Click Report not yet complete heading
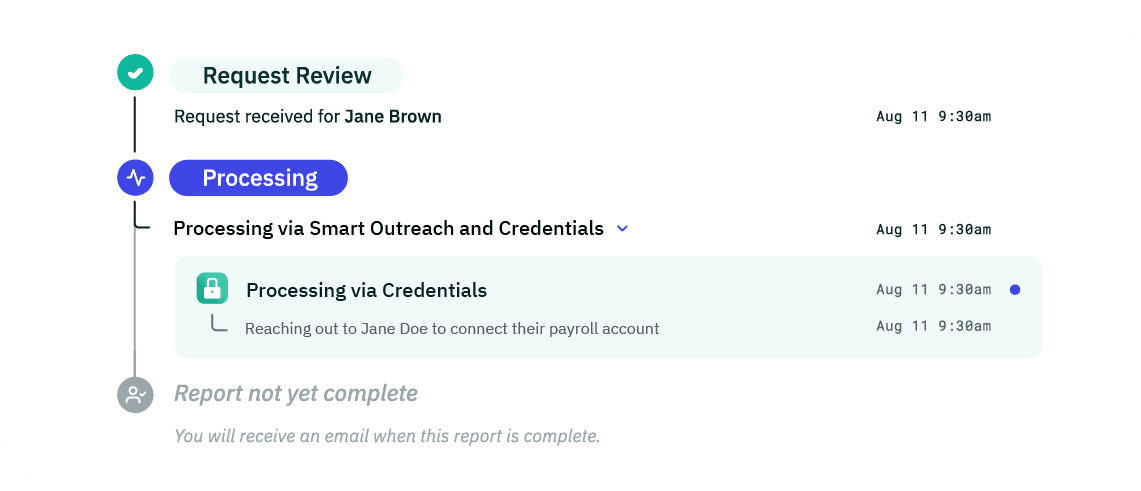 [295, 394]
